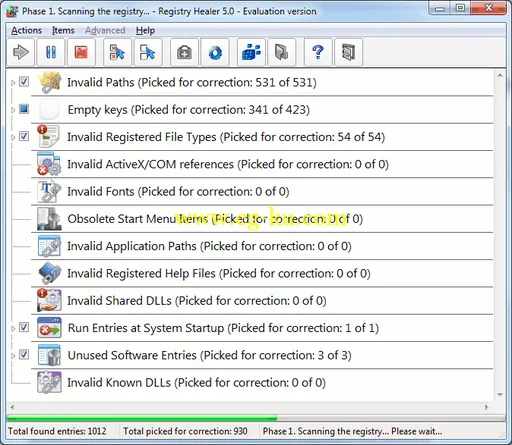This screenshot has width=512, height=445.
Task: Select Invalid Registered Help Files row text
Action: [219, 274]
